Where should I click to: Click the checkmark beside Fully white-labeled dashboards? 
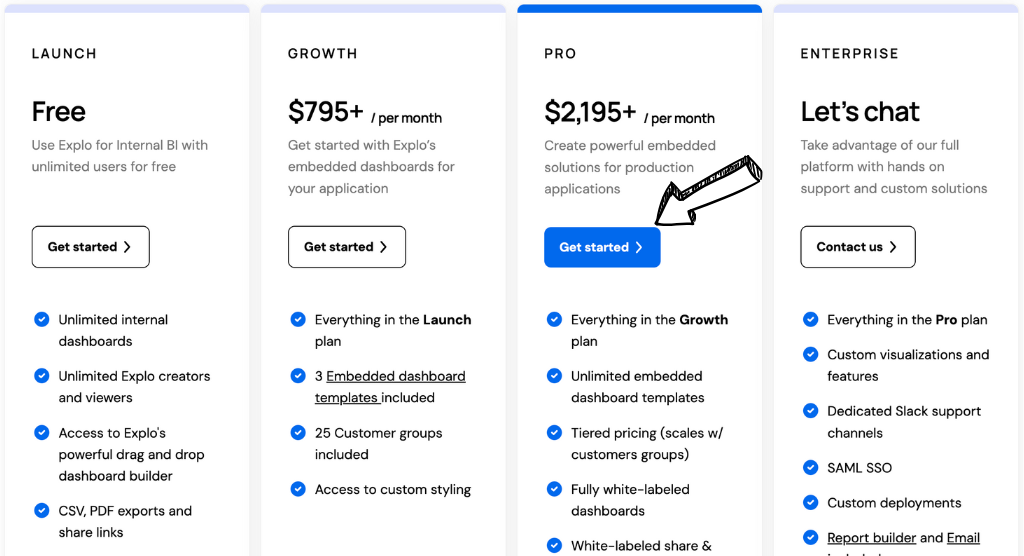554,489
